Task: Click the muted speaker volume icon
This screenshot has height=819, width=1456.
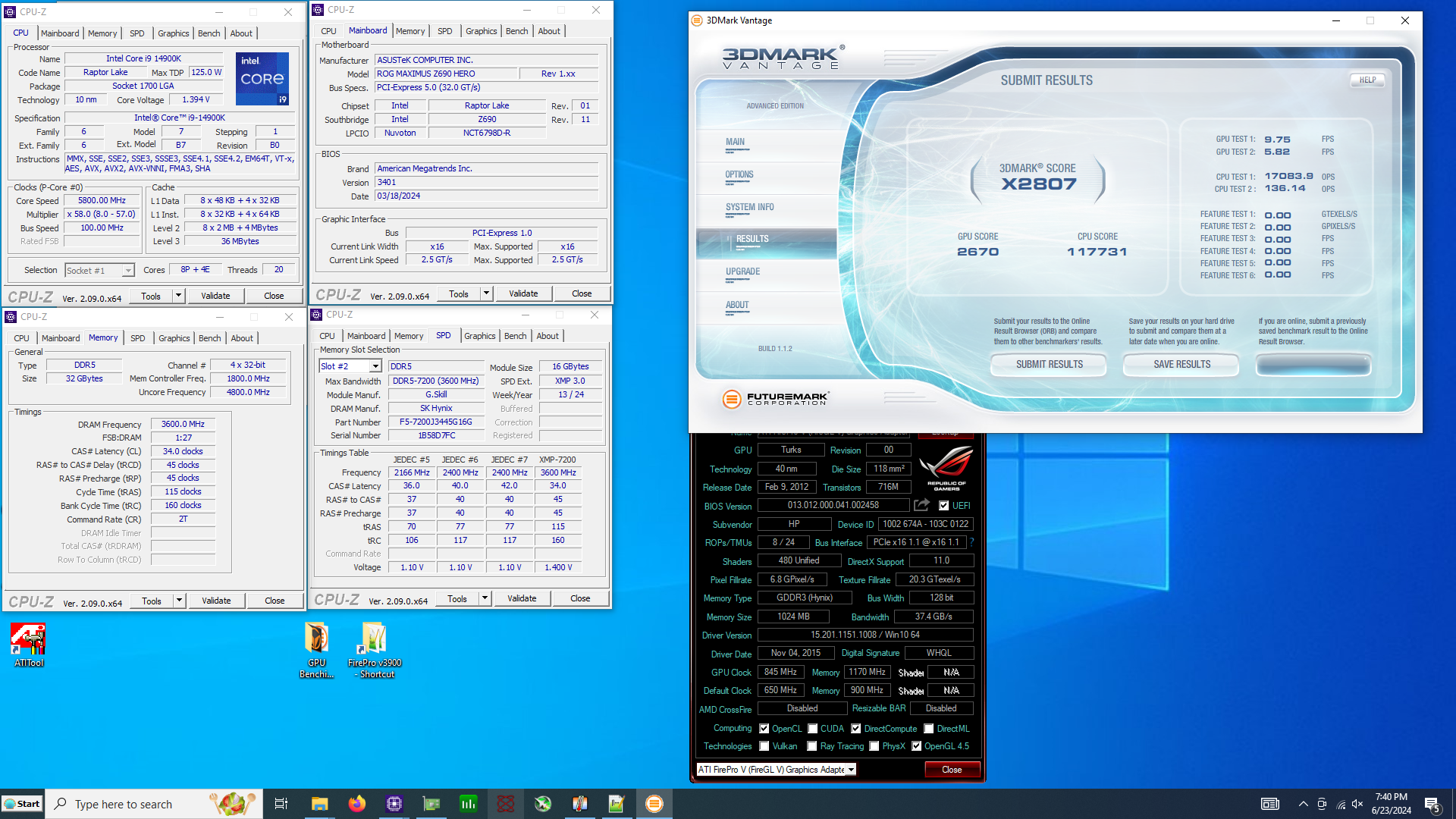Action: (x=1357, y=804)
